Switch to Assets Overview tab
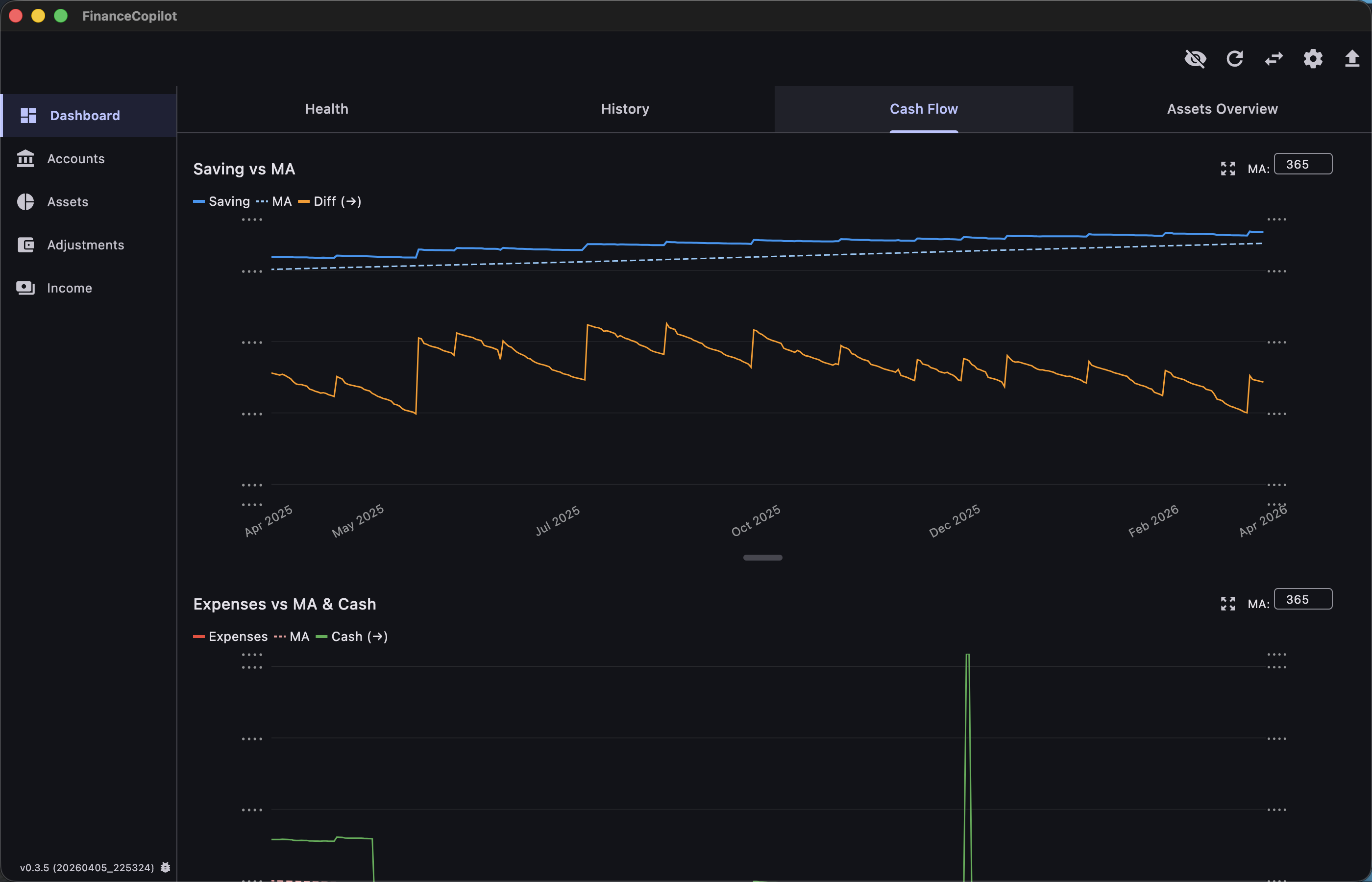The image size is (1372, 882). (x=1222, y=109)
